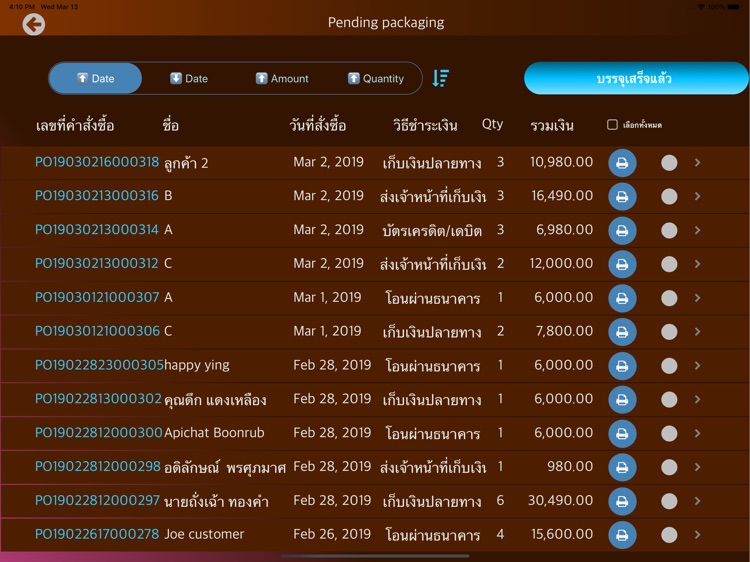Select order PO19030216000318 radio circle
This screenshot has height=562, width=750.
[669, 163]
